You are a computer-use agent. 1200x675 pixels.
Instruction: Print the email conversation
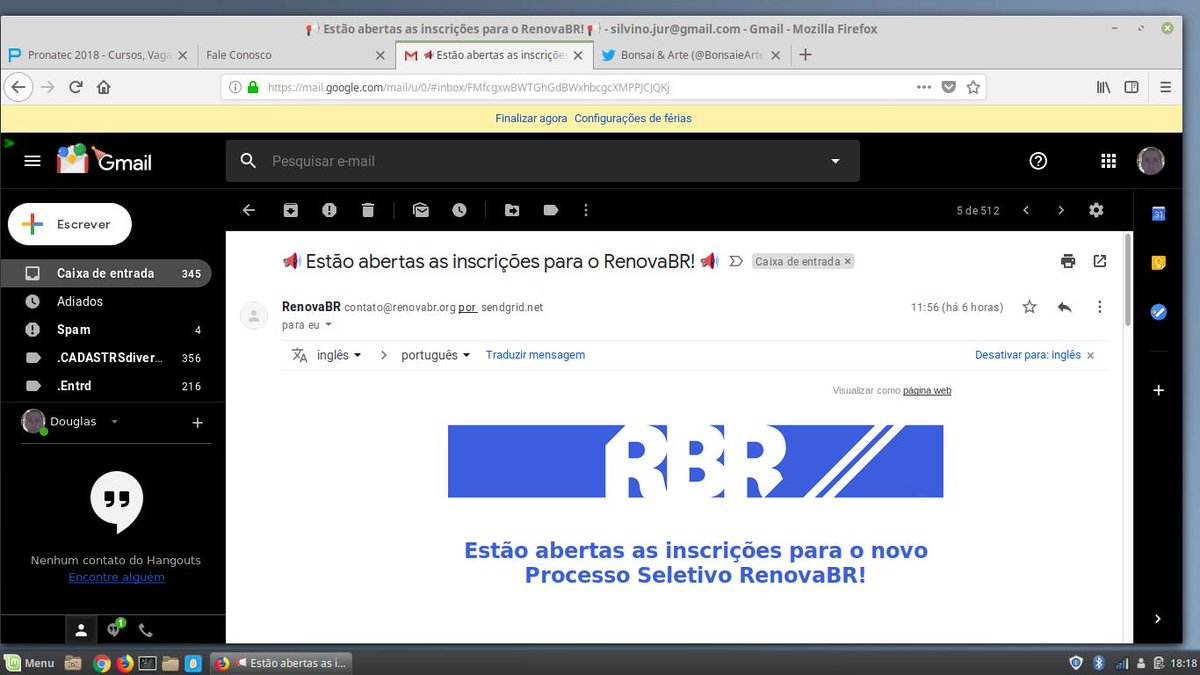[1068, 261]
